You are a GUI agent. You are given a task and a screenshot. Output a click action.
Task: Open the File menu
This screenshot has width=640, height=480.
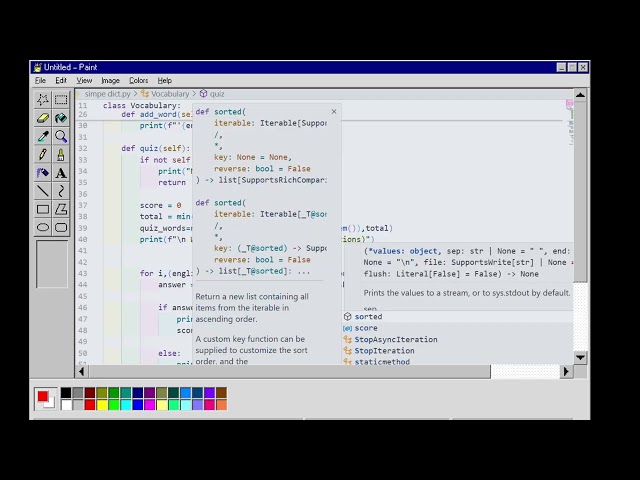(40, 80)
